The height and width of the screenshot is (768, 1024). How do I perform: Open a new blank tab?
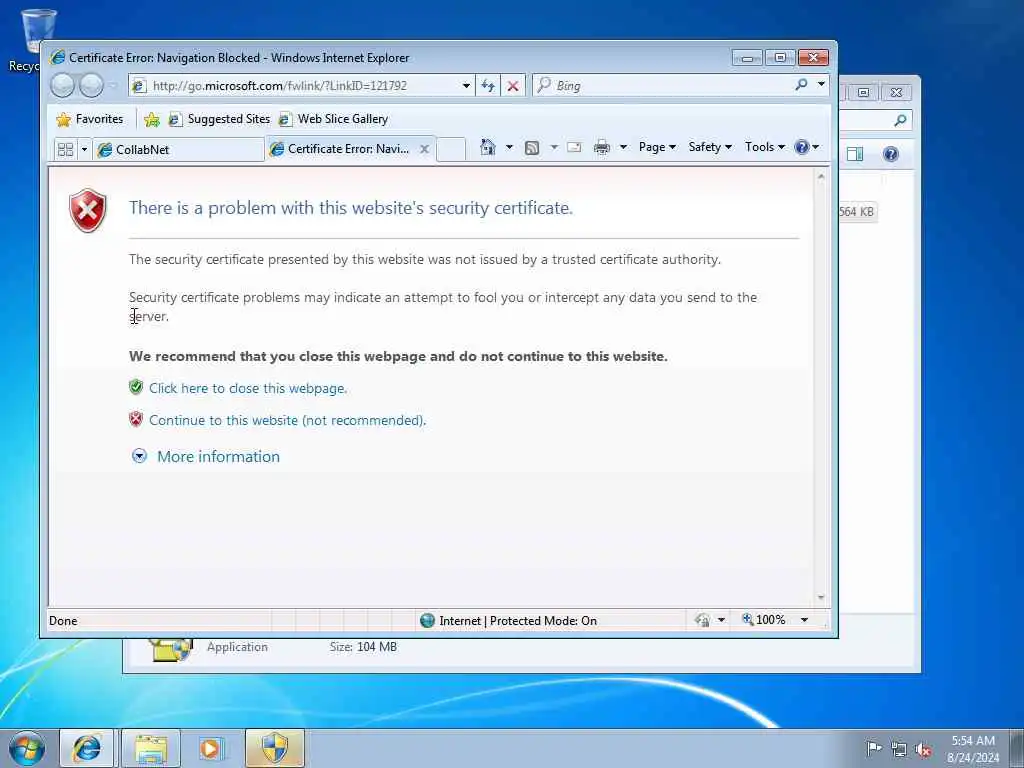pos(451,149)
